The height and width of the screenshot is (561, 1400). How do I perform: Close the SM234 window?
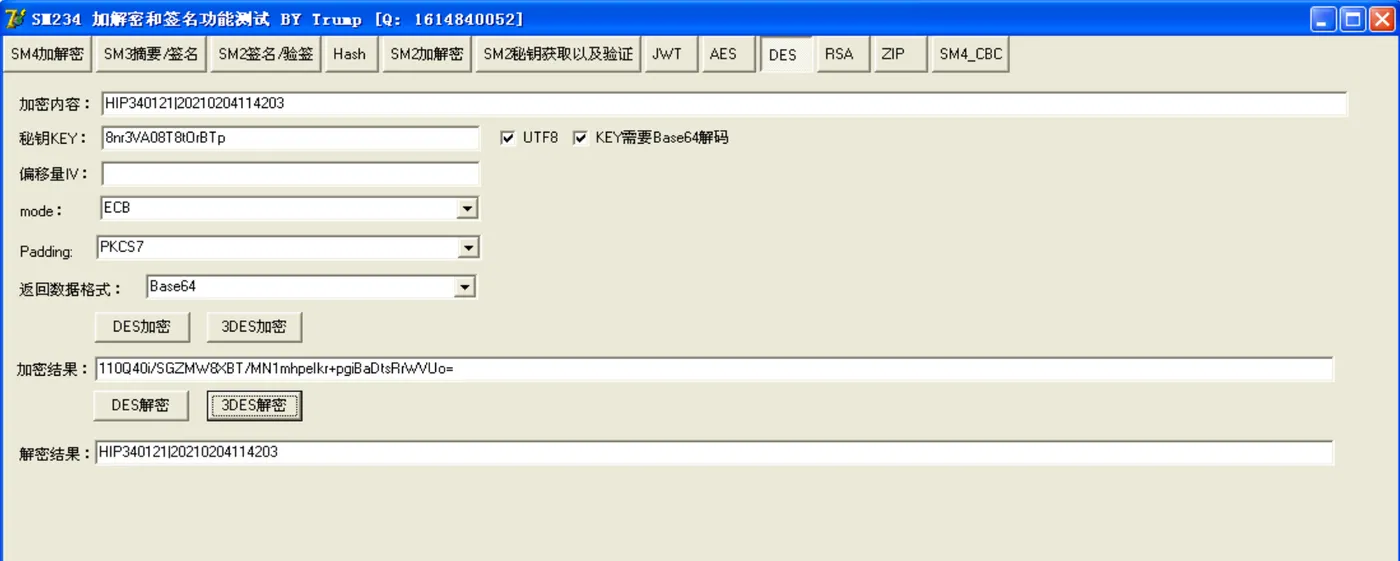click(1382, 19)
